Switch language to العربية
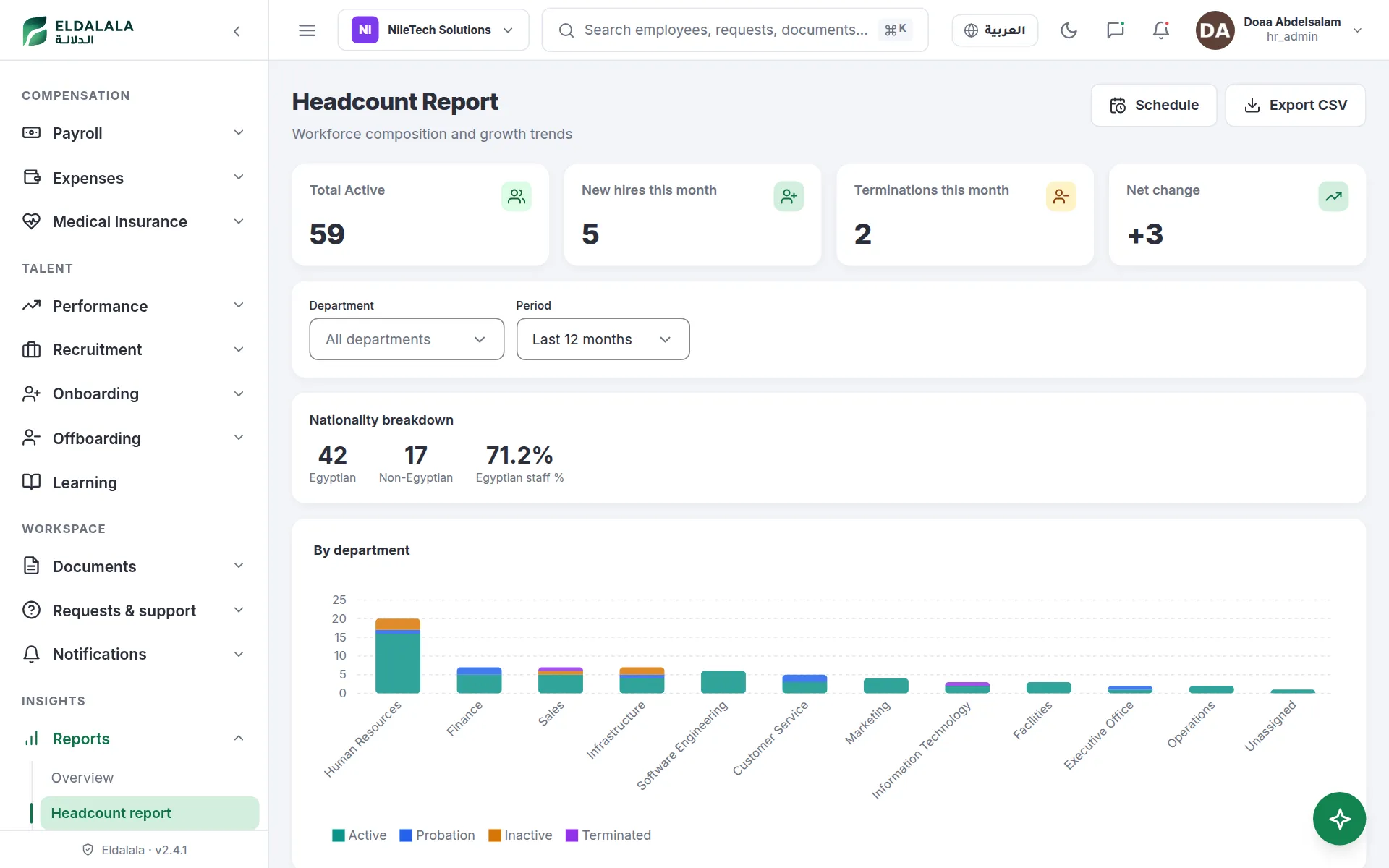The height and width of the screenshot is (868, 1389). click(x=995, y=30)
